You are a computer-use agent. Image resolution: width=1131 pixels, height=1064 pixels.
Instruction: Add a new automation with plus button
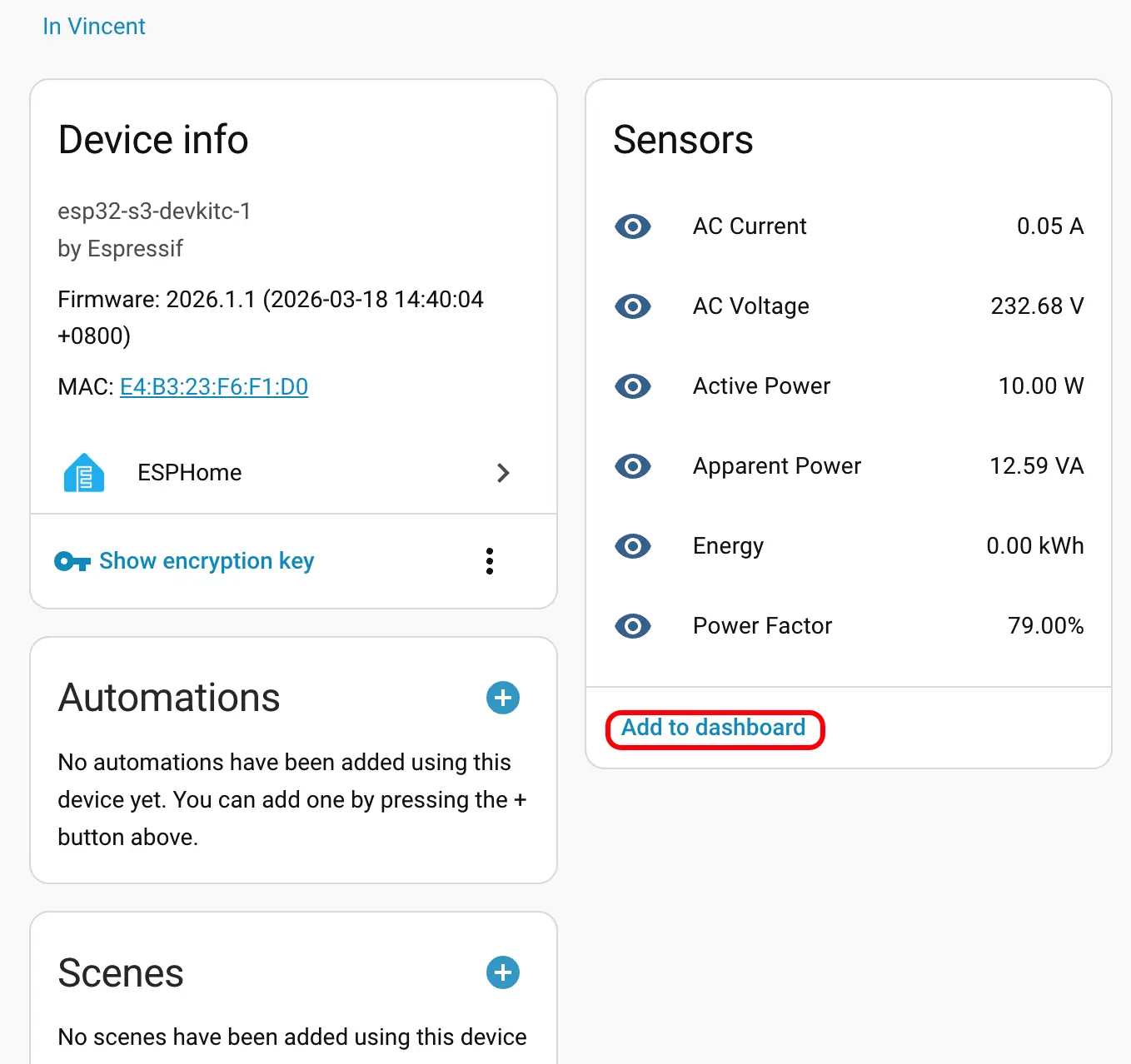(x=503, y=698)
